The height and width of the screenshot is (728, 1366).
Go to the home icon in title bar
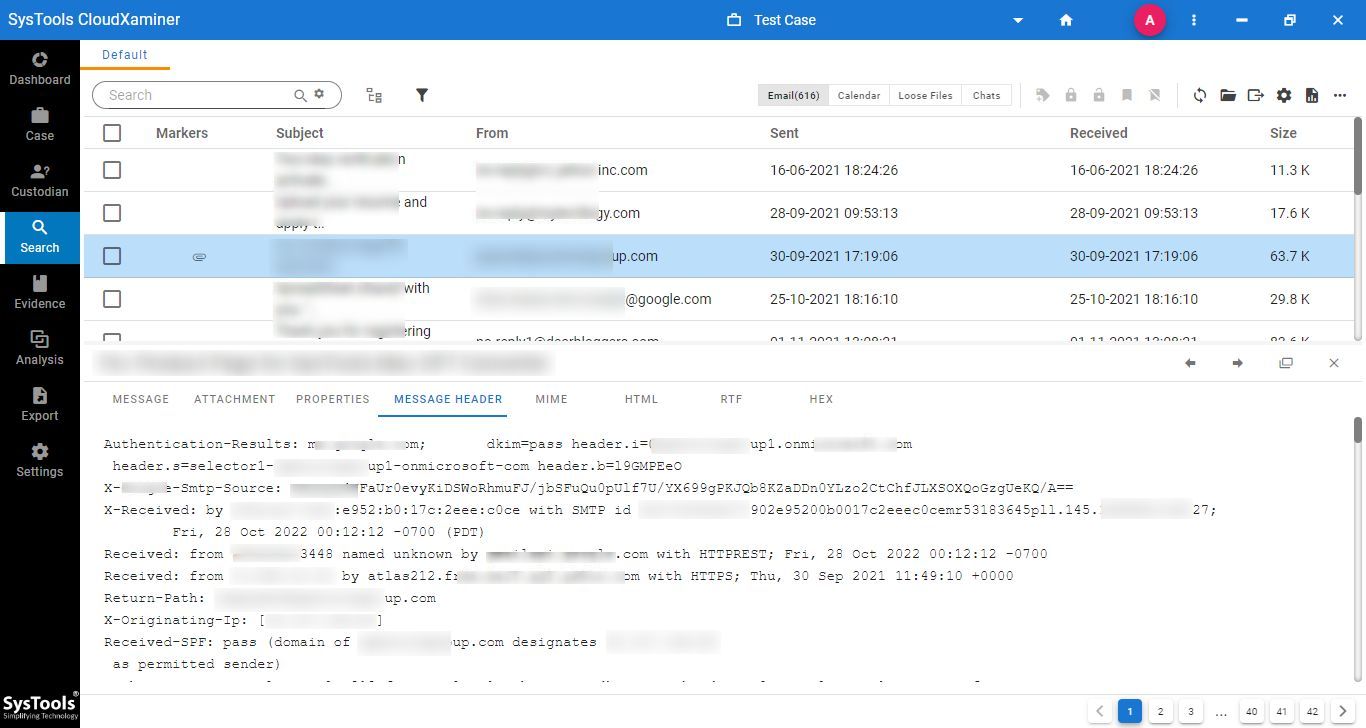click(x=1066, y=20)
